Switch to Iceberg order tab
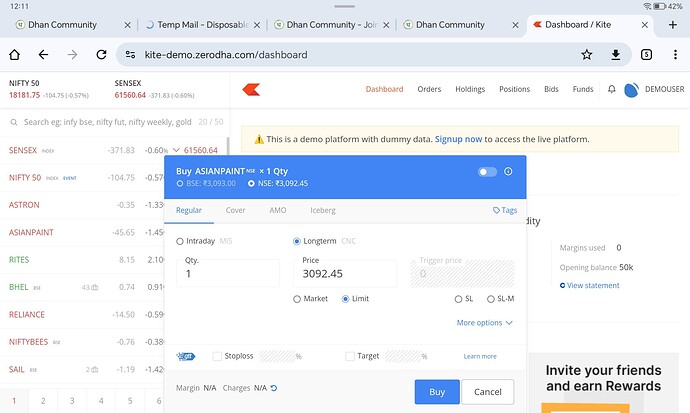The image size is (690, 413). pos(323,210)
